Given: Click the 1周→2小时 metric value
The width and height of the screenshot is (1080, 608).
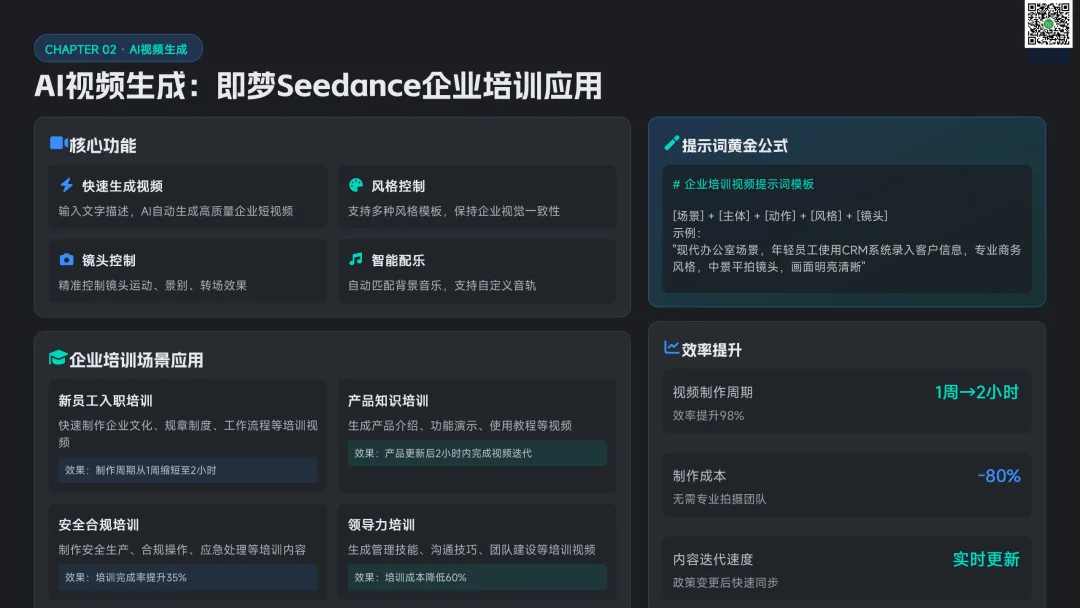Looking at the screenshot, I should click(x=976, y=392).
